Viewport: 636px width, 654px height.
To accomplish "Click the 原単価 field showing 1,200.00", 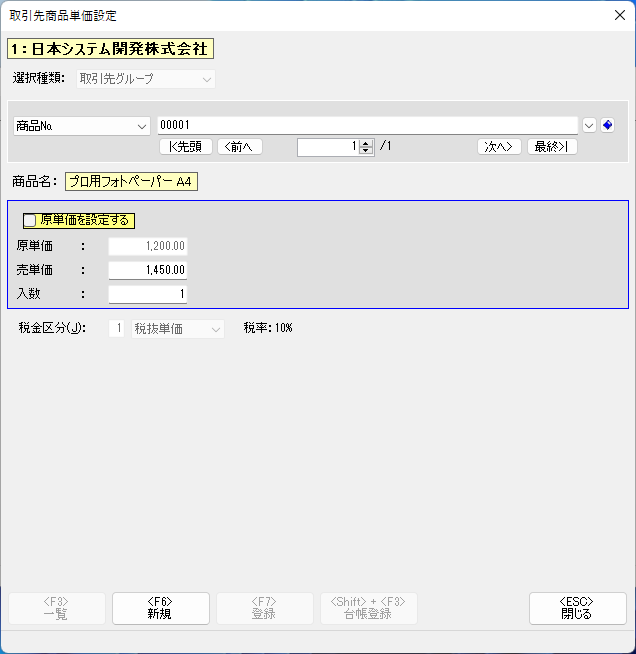I will click(148, 246).
